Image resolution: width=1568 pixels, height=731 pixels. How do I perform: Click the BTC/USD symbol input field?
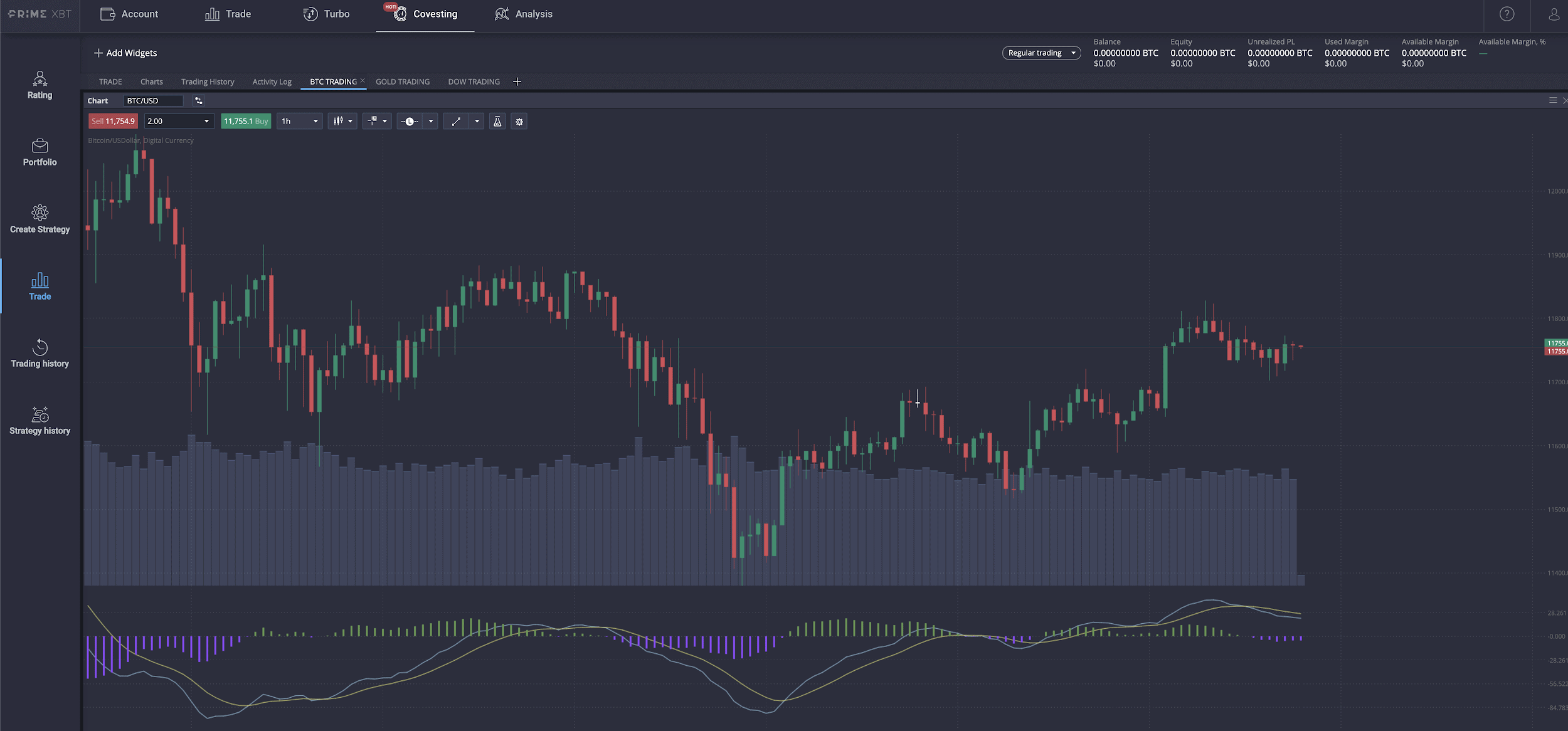click(x=153, y=101)
